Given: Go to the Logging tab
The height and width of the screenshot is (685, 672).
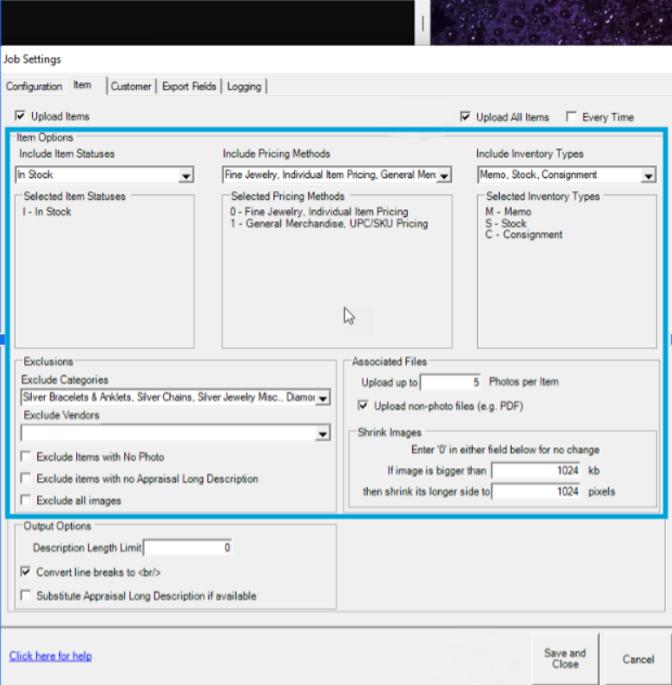Looking at the screenshot, I should [244, 87].
